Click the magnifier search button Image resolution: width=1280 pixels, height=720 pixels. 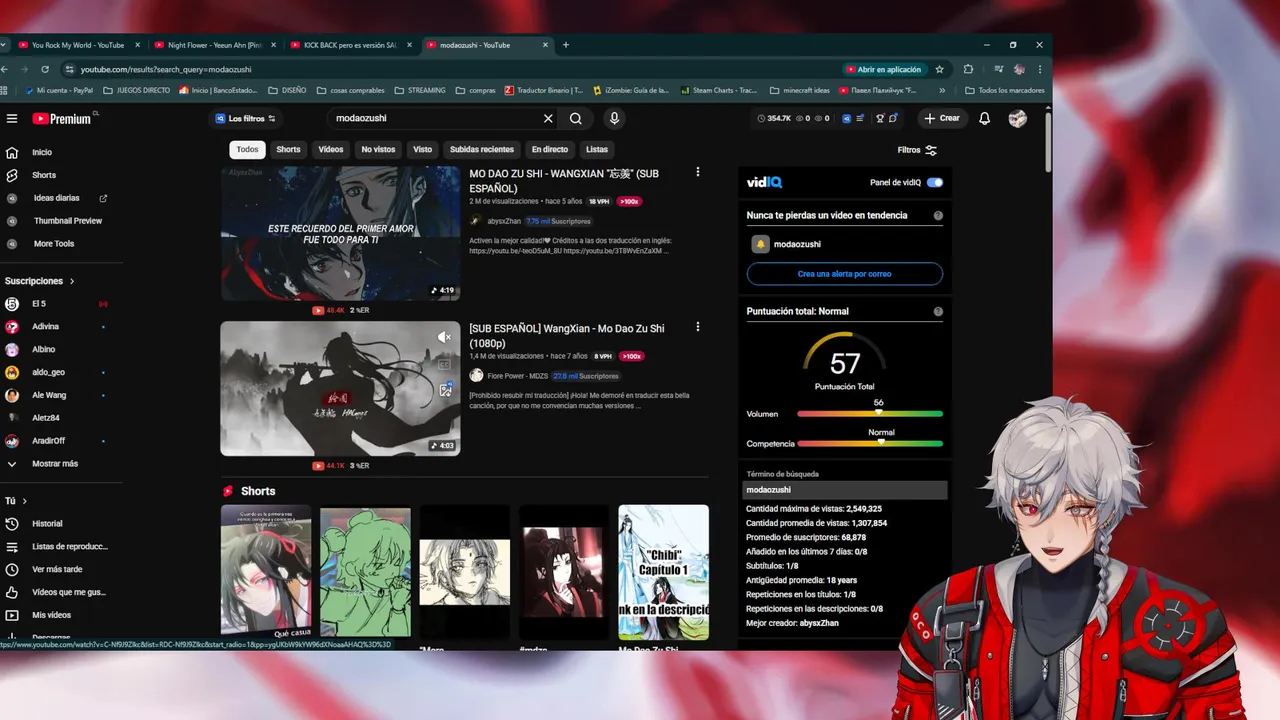coord(576,118)
